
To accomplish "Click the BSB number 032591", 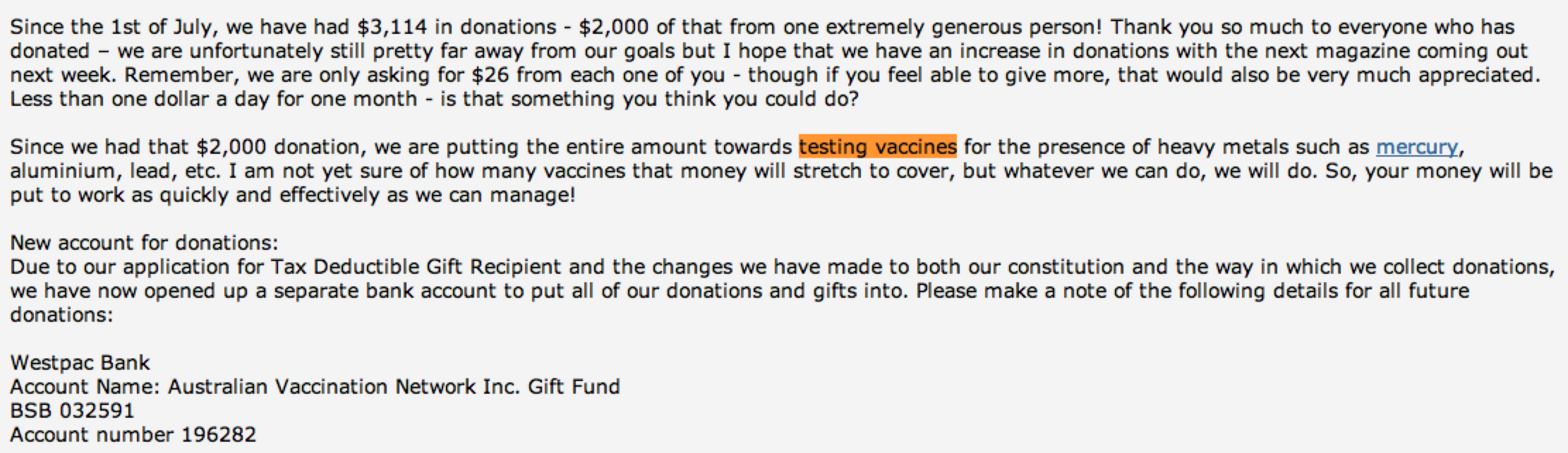I will point(97,410).
